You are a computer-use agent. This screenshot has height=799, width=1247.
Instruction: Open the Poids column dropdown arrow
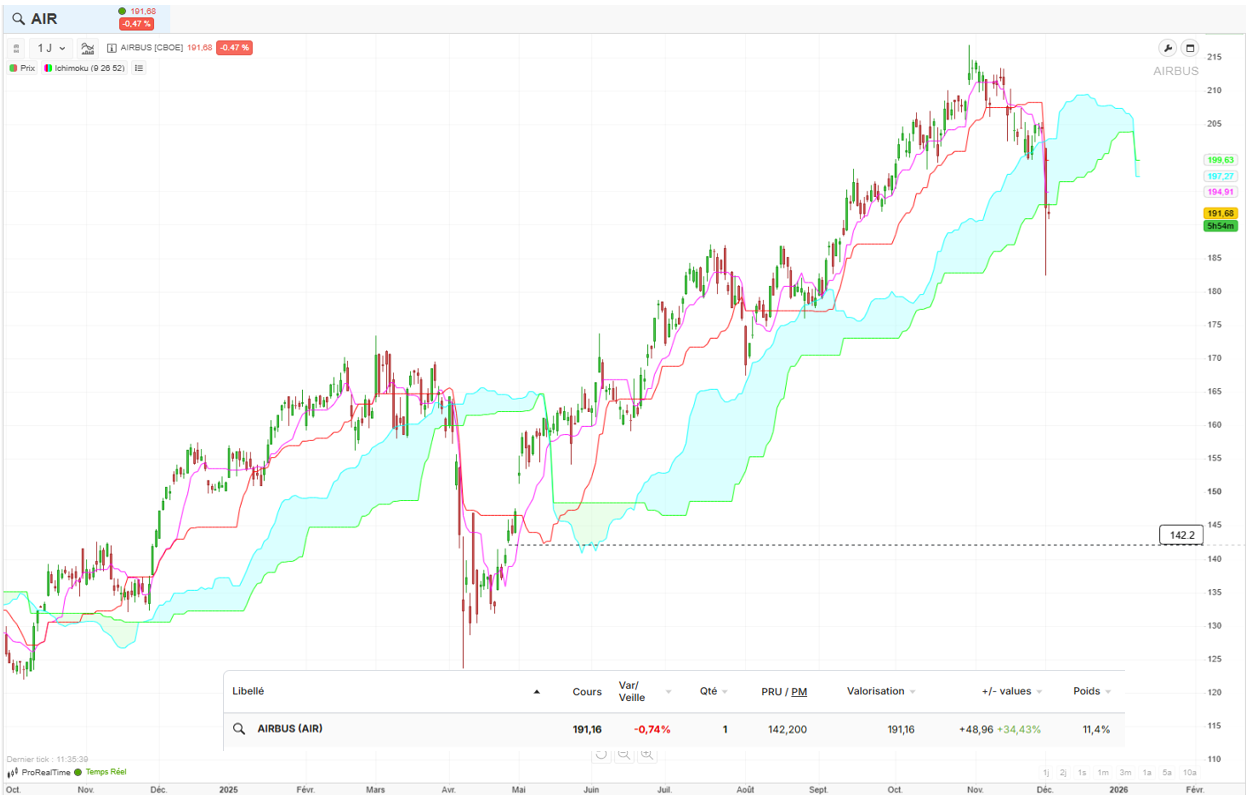1108,692
